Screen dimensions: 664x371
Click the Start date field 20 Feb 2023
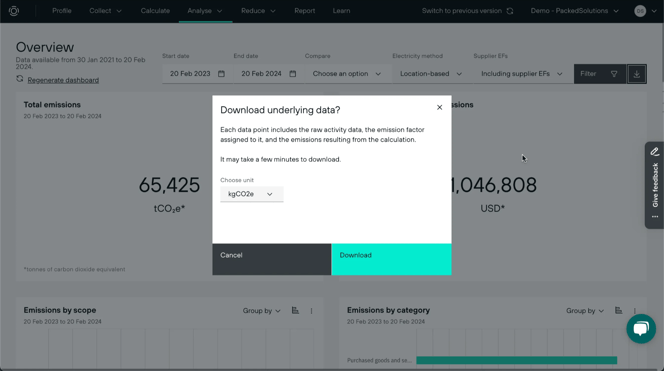pyautogui.click(x=197, y=74)
